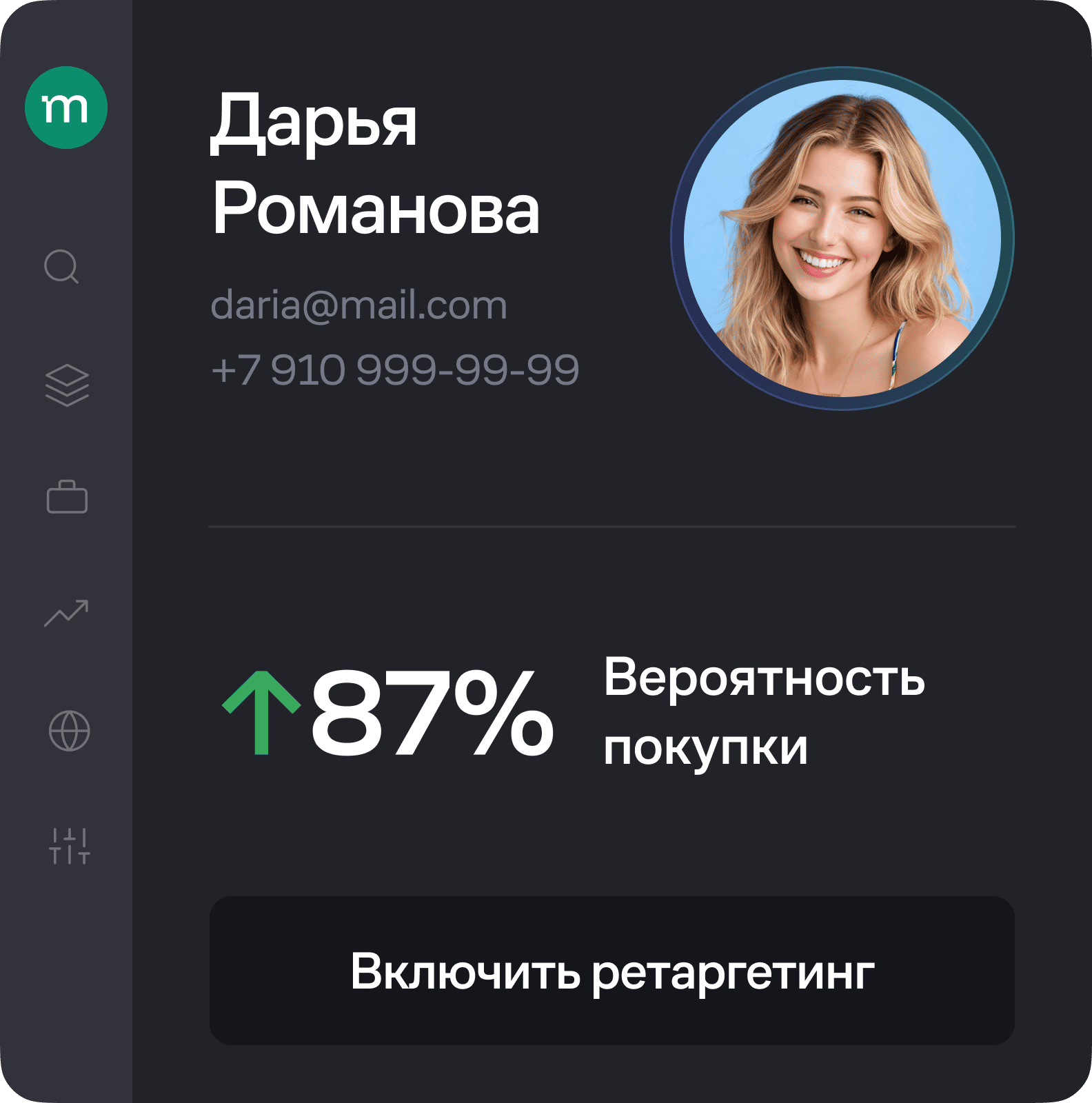Screen dimensions: 1092x1103
Task: Click Дарья Романова's profile photo
Action: pyautogui.click(x=842, y=239)
